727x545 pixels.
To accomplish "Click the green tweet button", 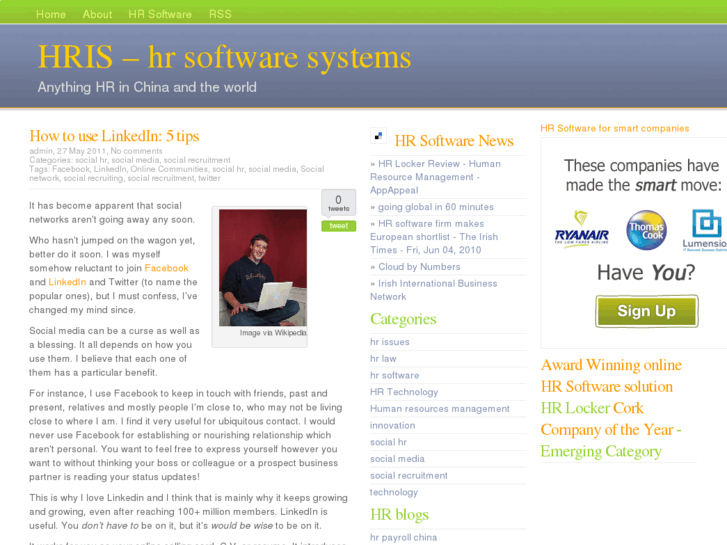I will point(338,226).
